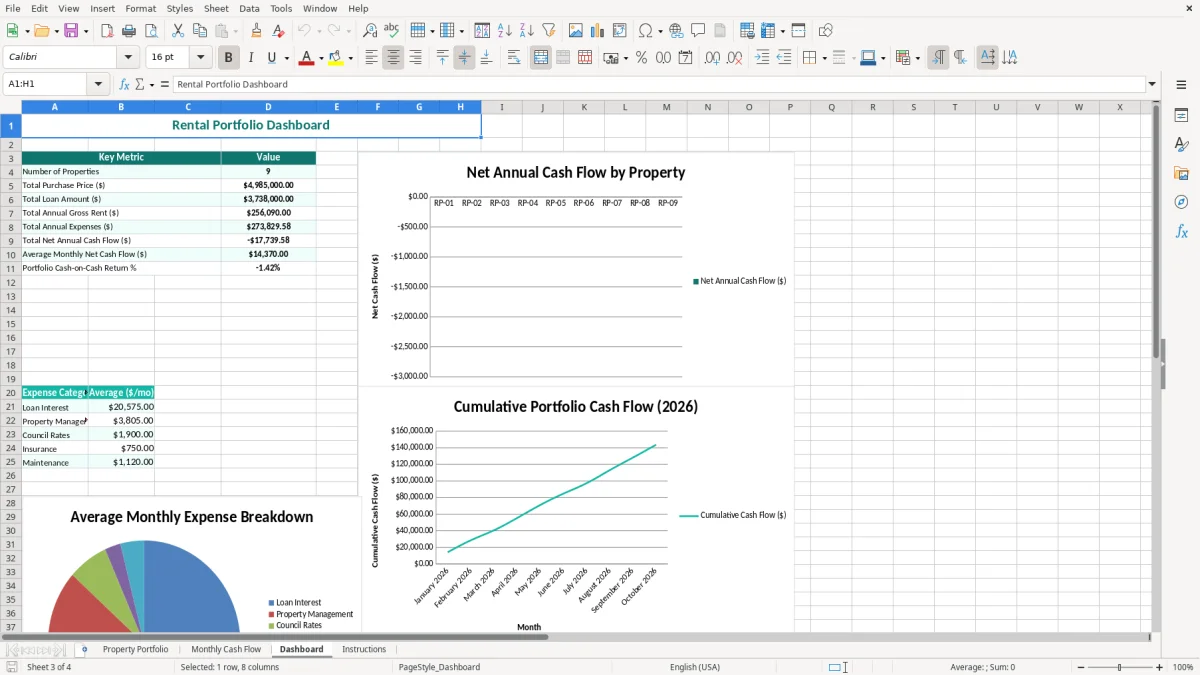Click the Save document icon
1200x675 pixels.
71,31
